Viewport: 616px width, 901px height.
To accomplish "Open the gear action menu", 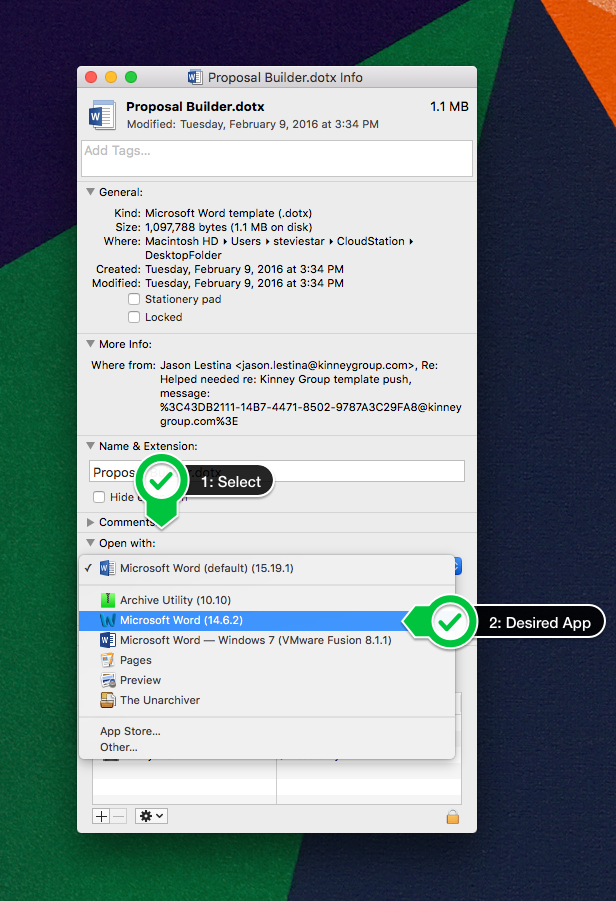I will point(151,816).
